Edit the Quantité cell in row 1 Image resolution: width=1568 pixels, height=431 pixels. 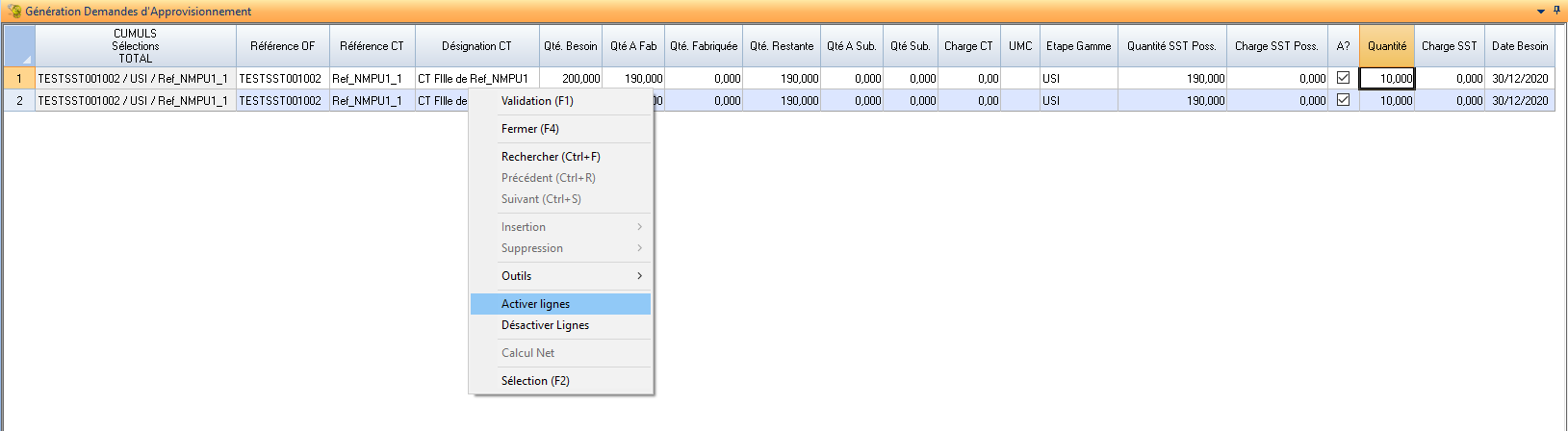pos(1386,78)
